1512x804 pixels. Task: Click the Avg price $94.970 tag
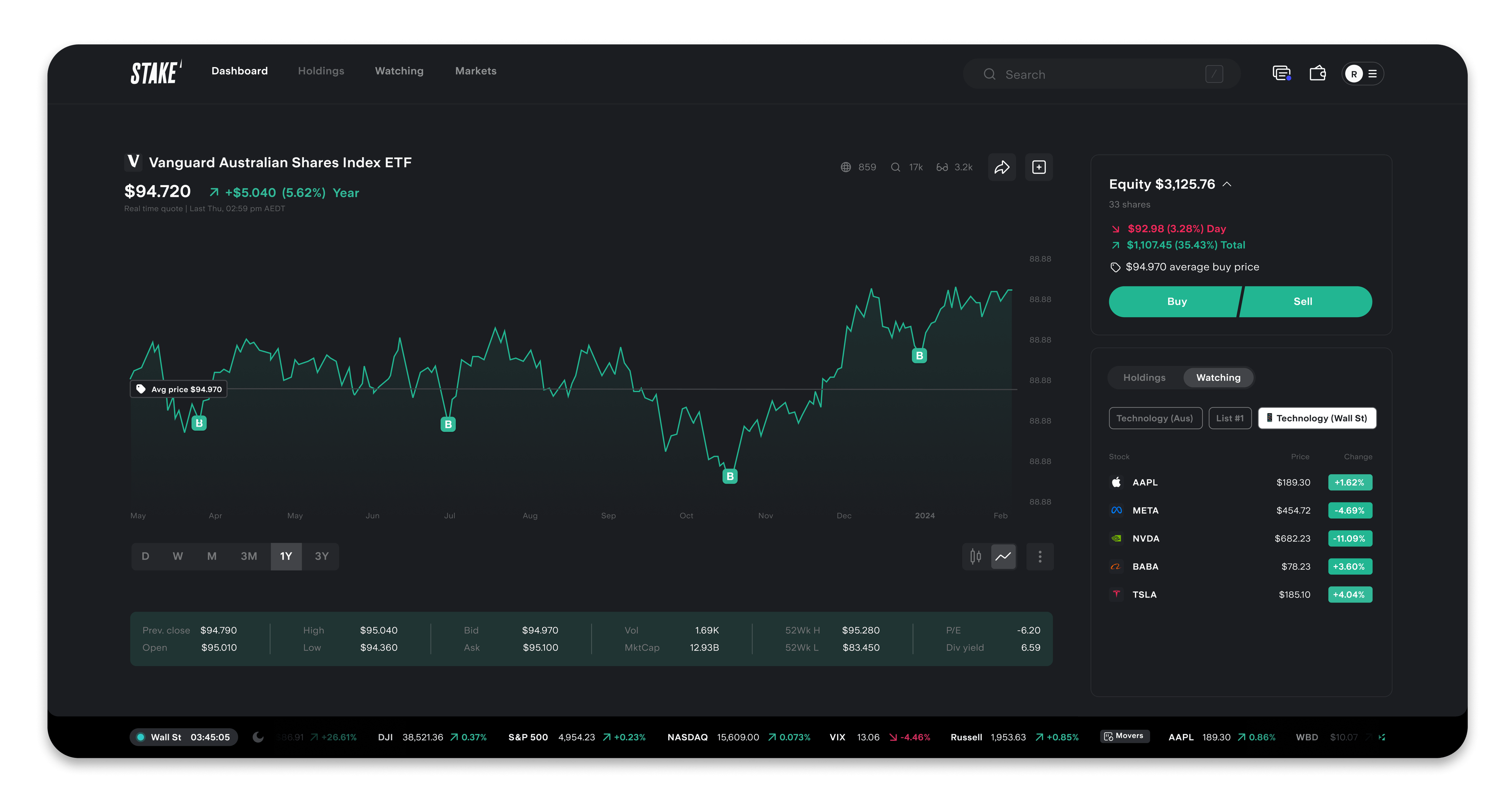point(179,389)
